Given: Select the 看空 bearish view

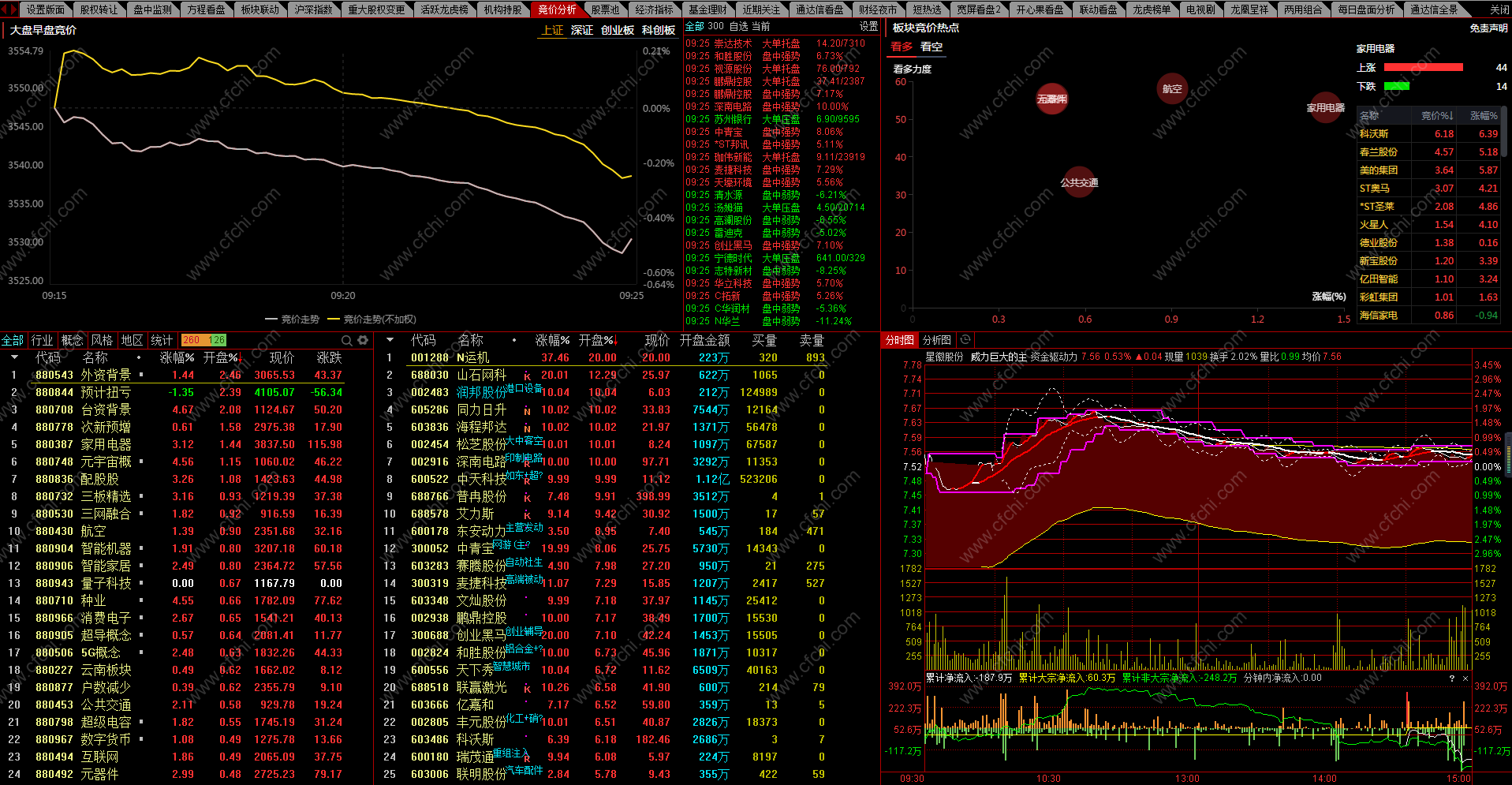Looking at the screenshot, I should (931, 47).
